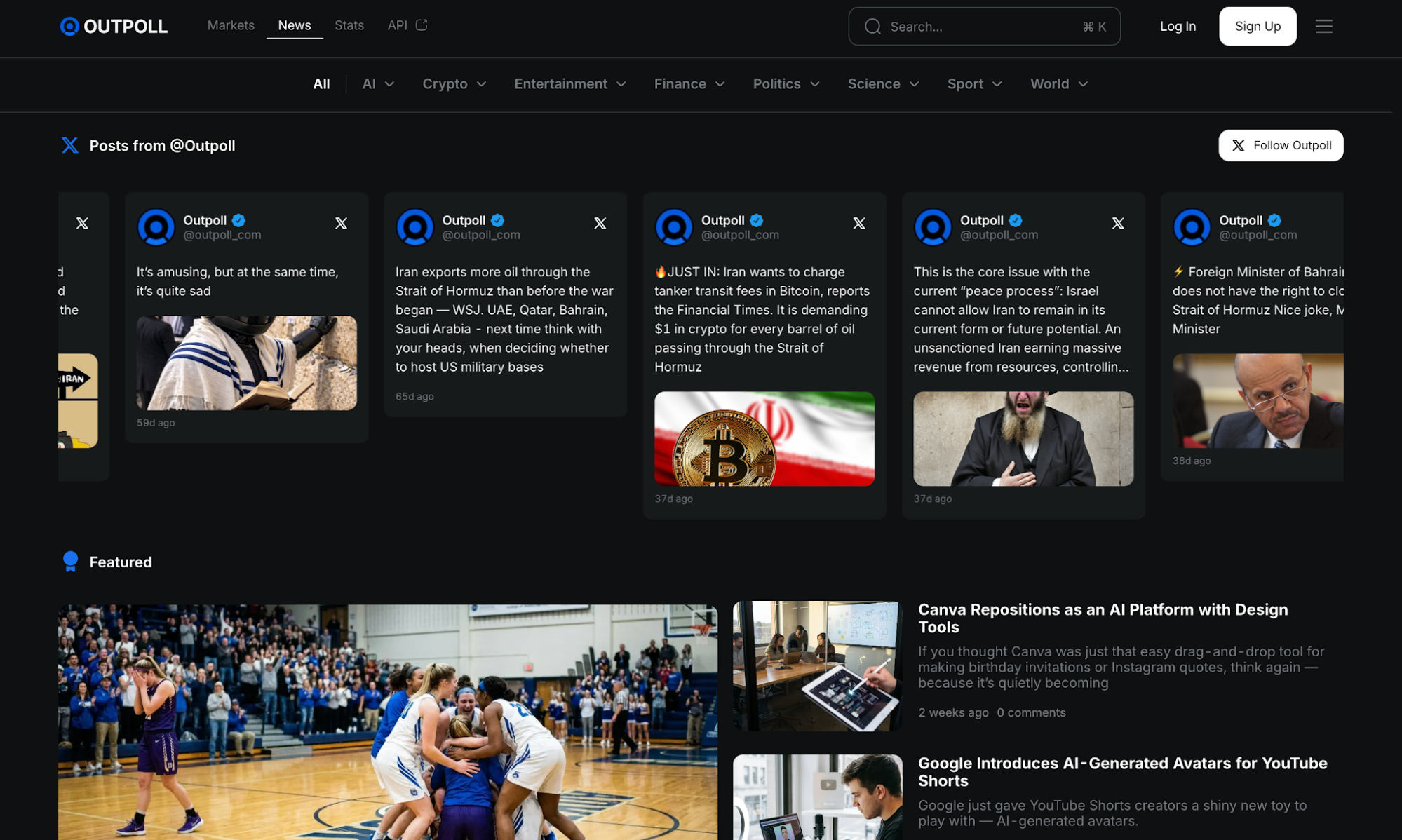Open the Entertainment category dropdown
Screen dimensions: 1402x840
[x=570, y=84]
